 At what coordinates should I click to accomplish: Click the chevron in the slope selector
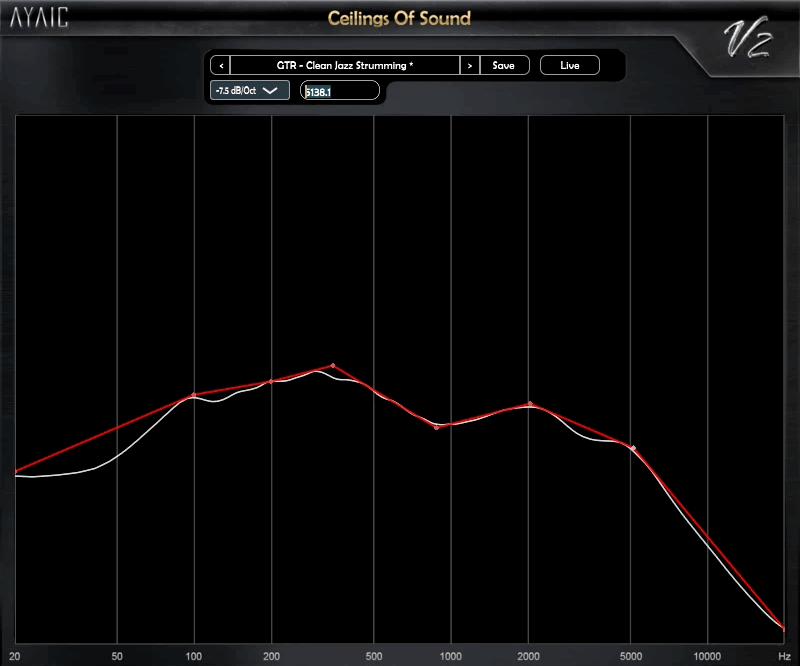tap(270, 90)
